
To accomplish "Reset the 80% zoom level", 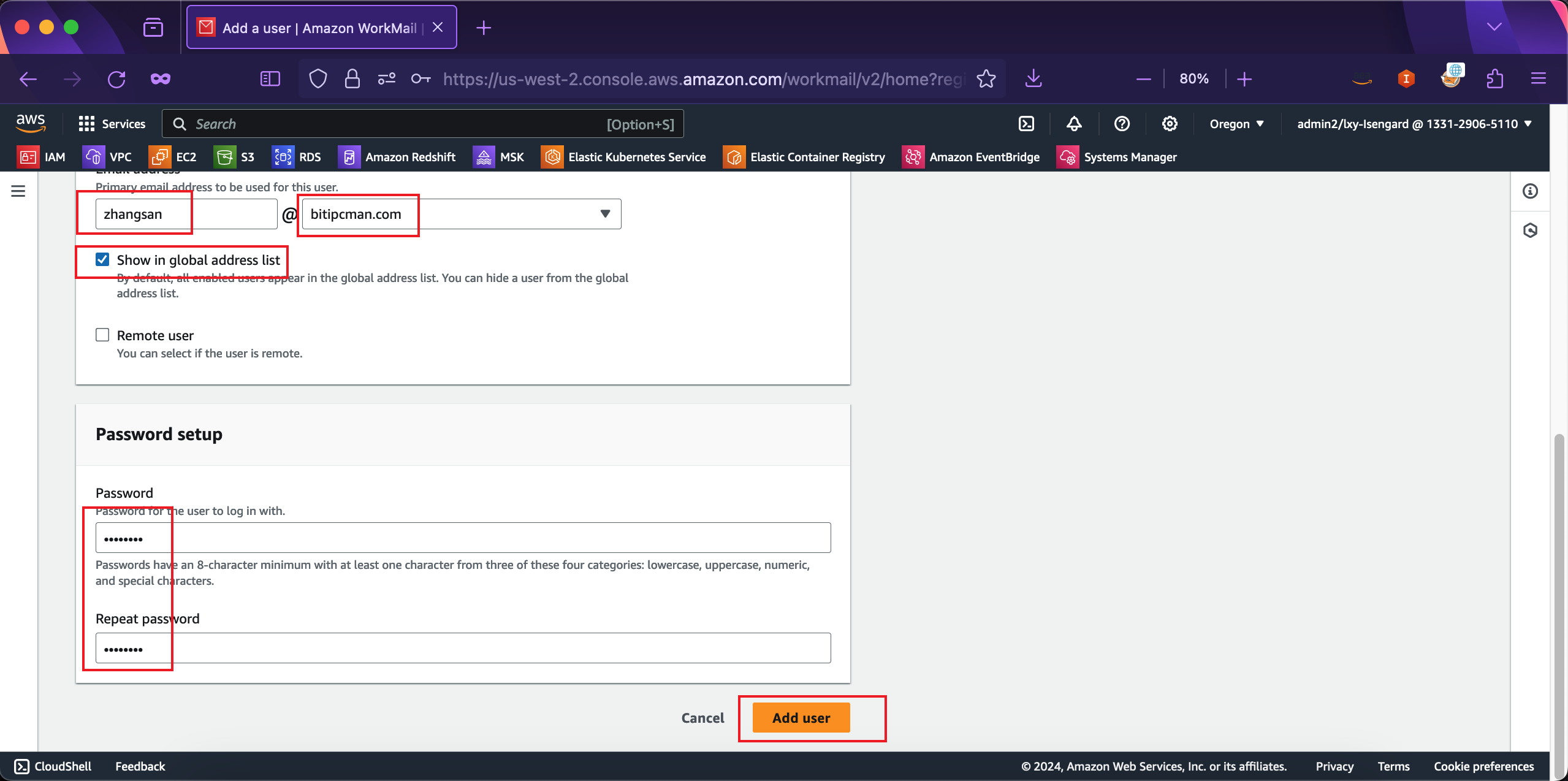I will pos(1194,79).
